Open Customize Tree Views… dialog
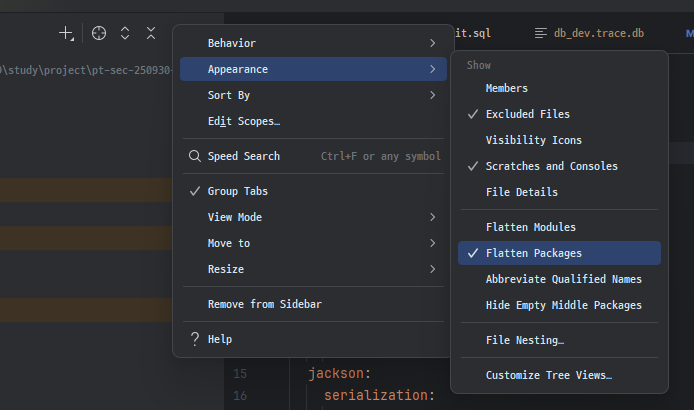The height and width of the screenshot is (410, 694). (559, 375)
